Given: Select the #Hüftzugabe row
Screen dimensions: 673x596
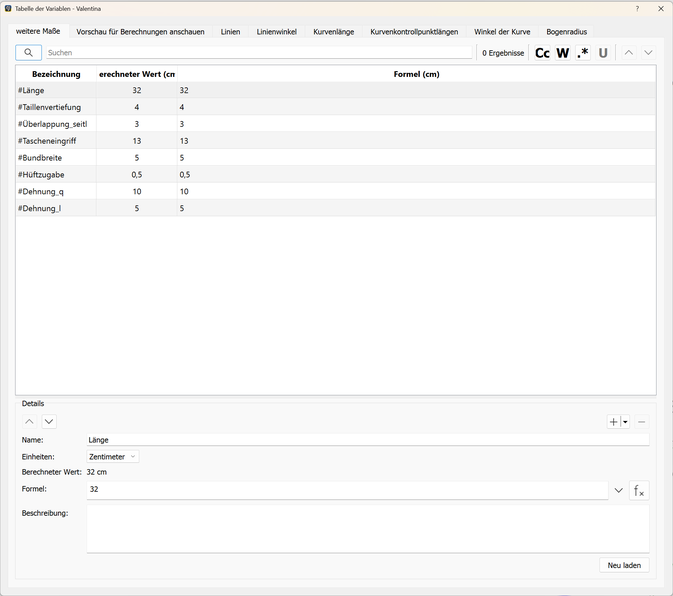Looking at the screenshot, I should pyautogui.click(x=336, y=175).
